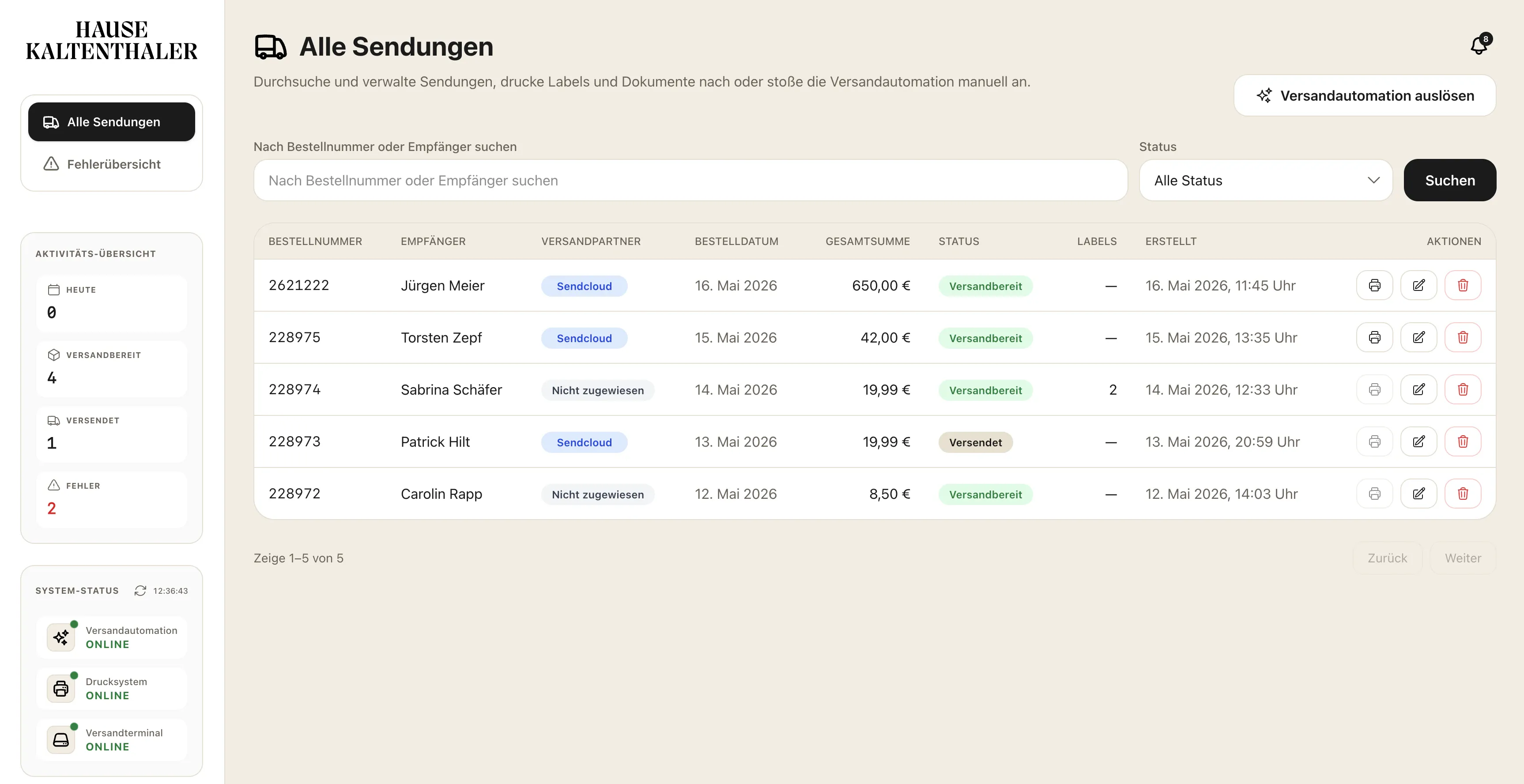Click Versandautomation auslösen button

(x=1365, y=95)
